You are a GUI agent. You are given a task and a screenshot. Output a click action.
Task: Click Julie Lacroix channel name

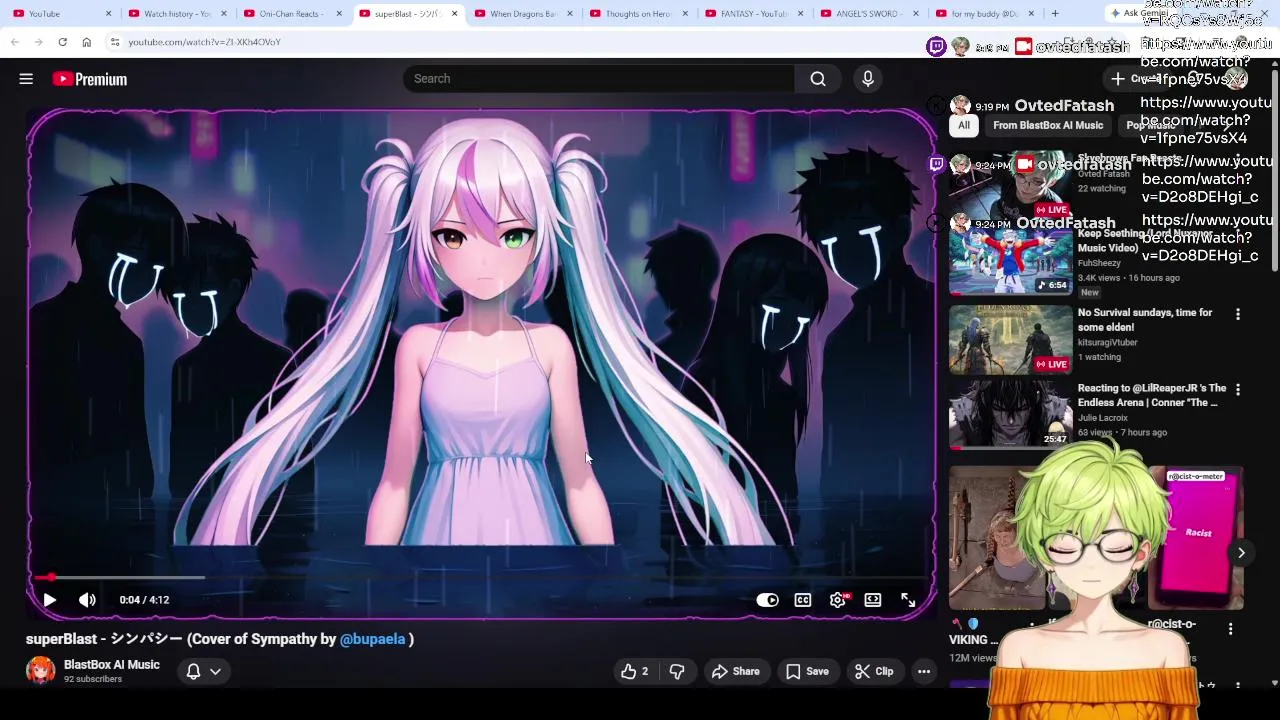click(x=1102, y=418)
